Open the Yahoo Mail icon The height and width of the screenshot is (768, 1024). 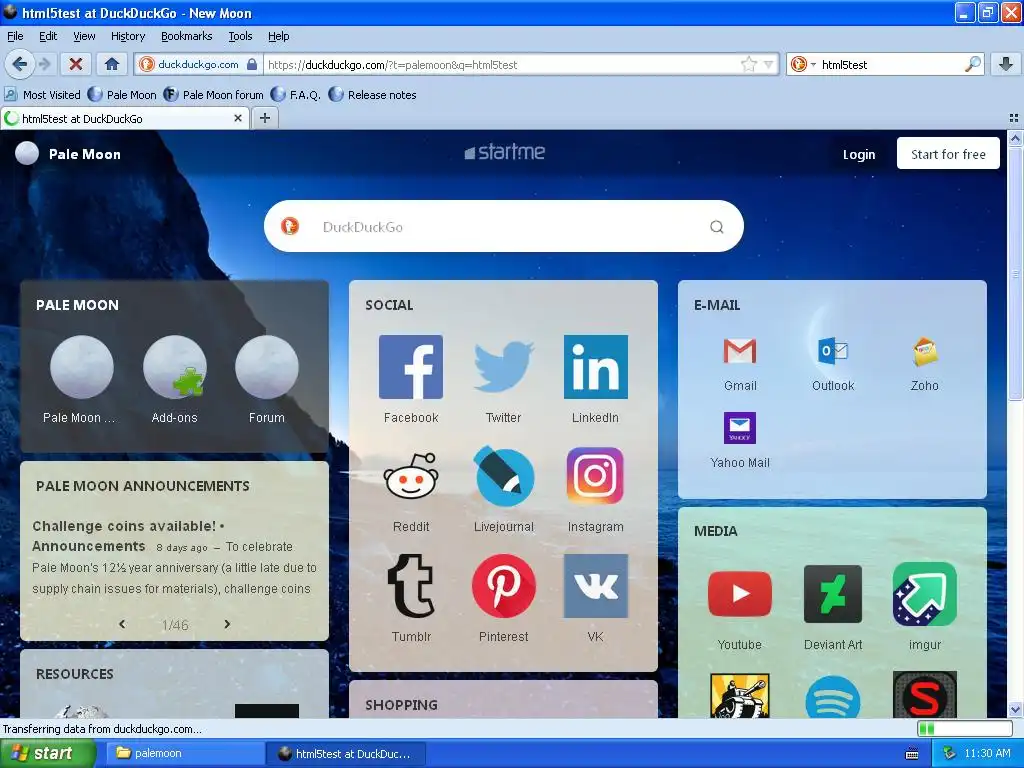(740, 428)
